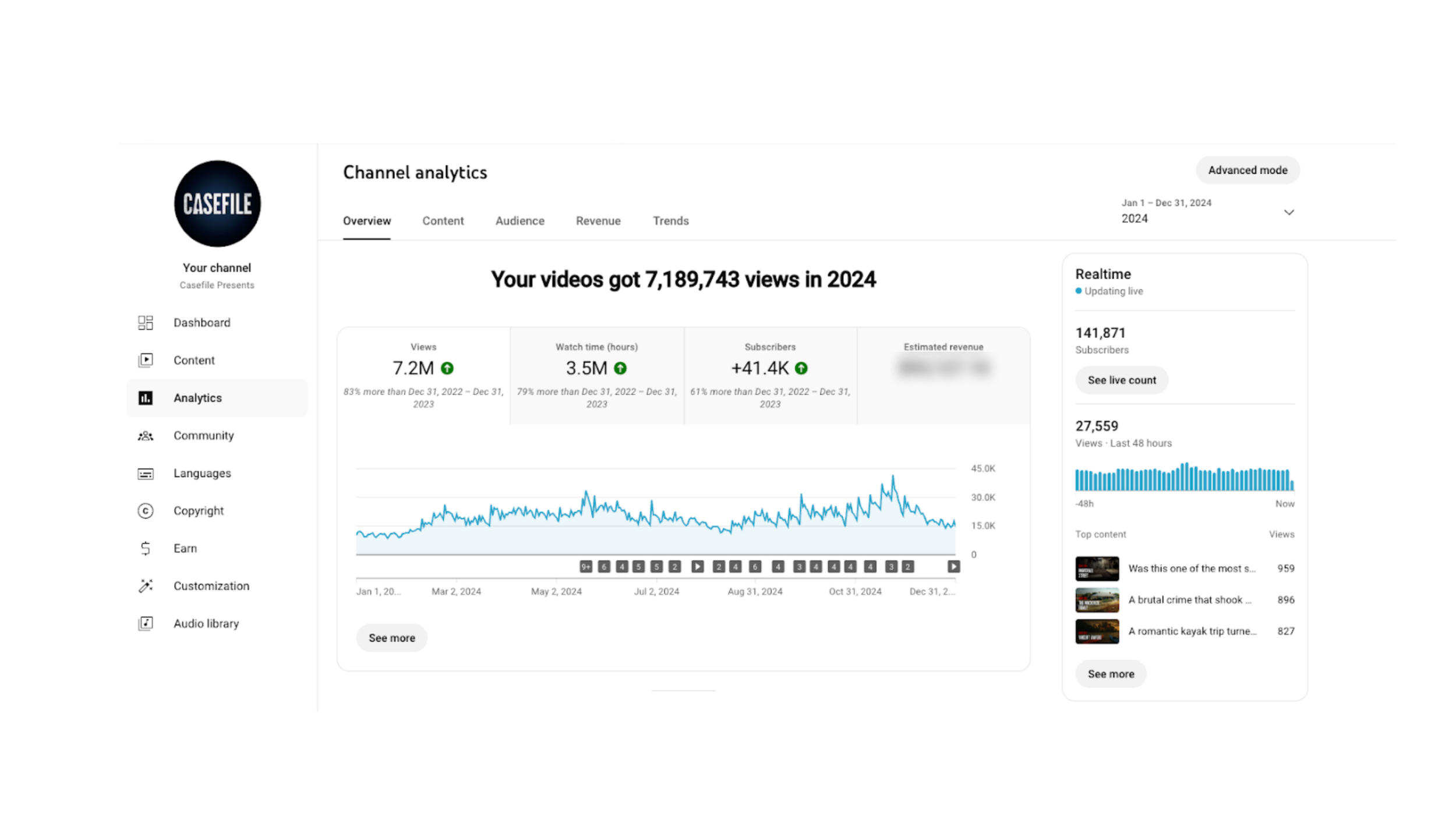Click the Casefile channel avatar

217,204
